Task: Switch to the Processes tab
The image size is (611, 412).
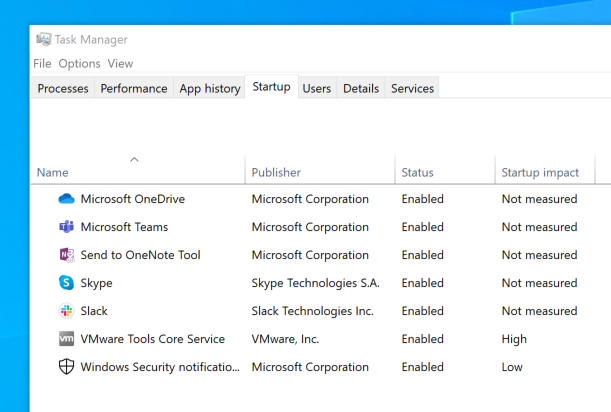Action: (63, 88)
